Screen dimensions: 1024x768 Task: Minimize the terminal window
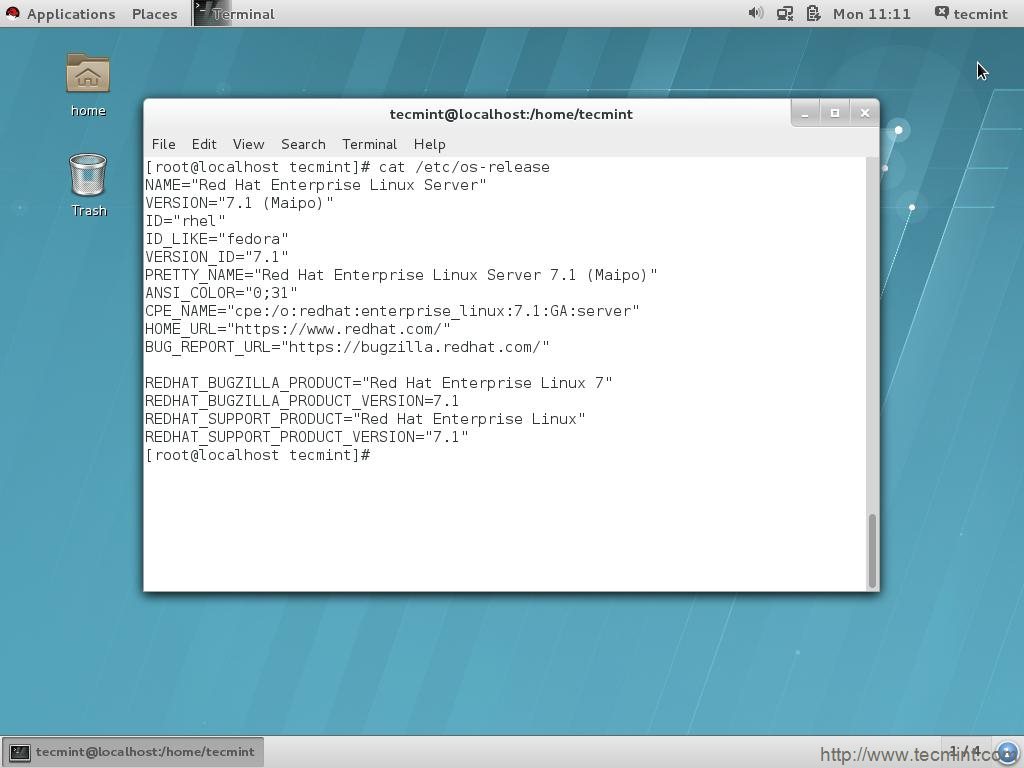(805, 114)
